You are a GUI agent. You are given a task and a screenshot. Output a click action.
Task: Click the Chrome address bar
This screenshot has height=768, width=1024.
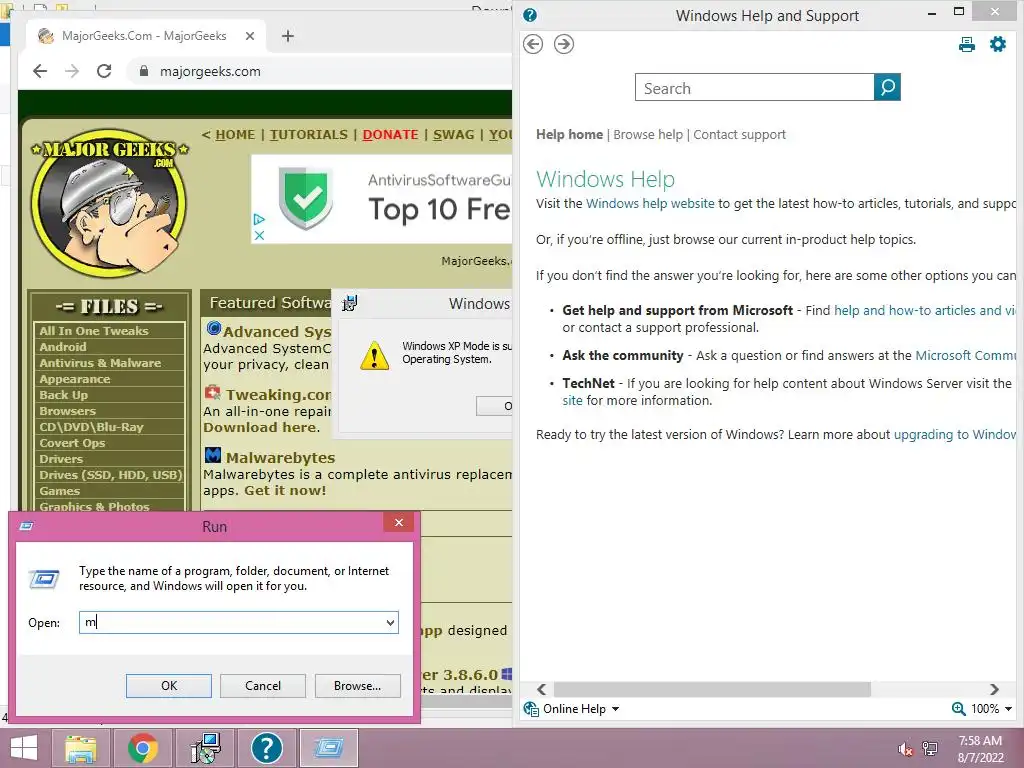[320, 71]
